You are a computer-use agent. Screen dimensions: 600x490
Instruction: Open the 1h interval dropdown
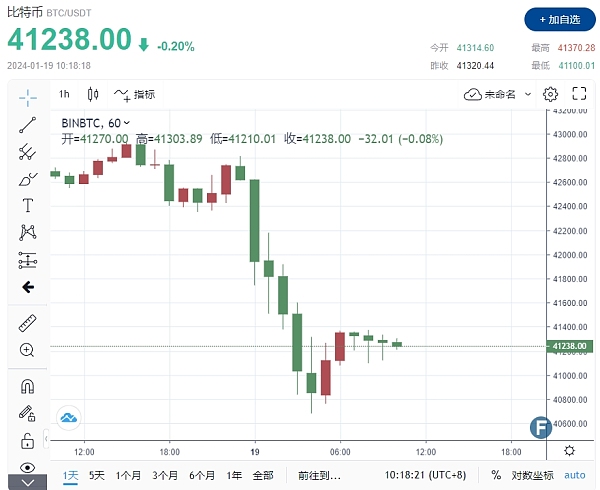(x=64, y=94)
